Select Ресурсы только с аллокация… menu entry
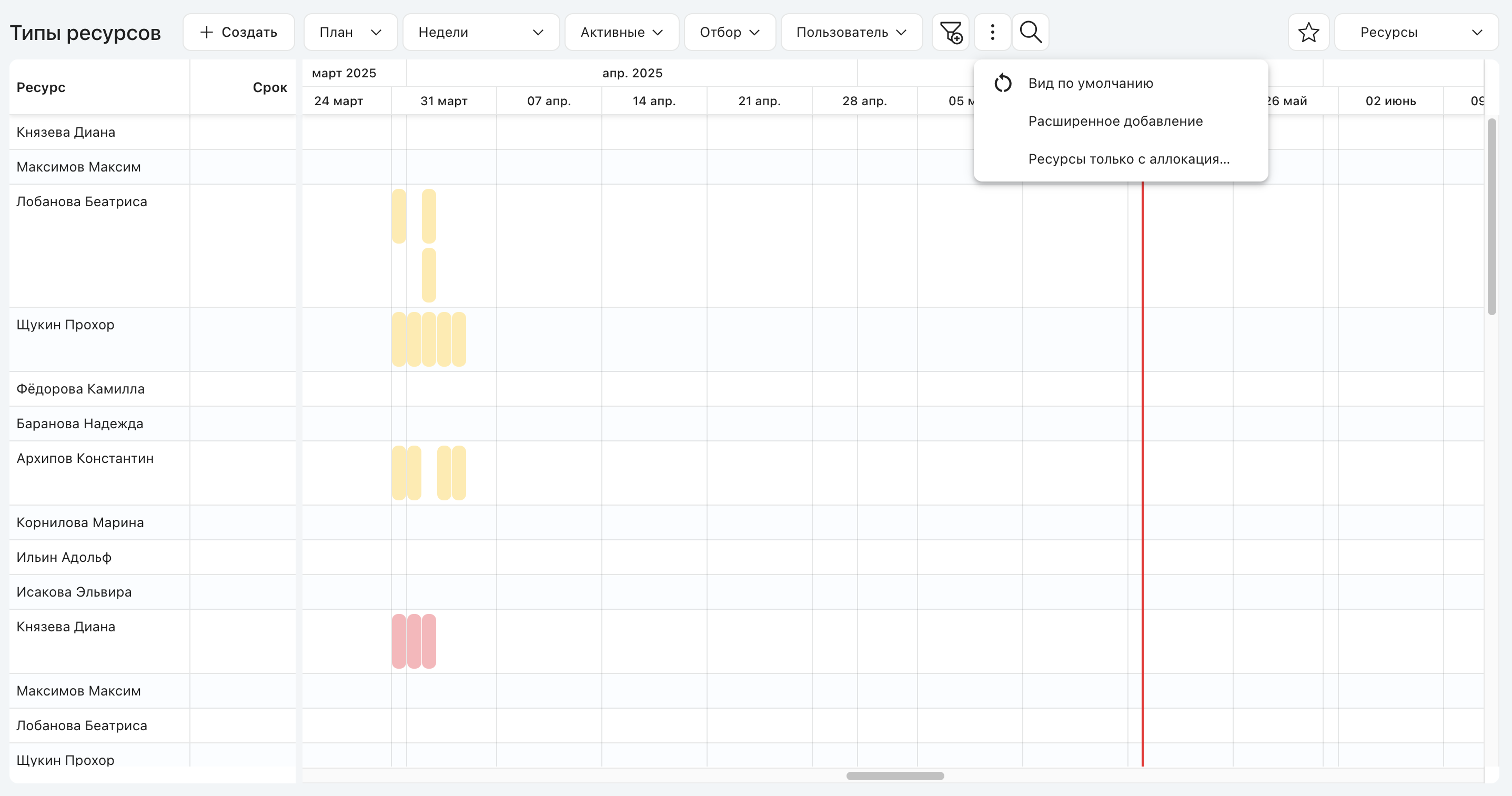Viewport: 1512px width, 796px height. pyautogui.click(x=1121, y=159)
